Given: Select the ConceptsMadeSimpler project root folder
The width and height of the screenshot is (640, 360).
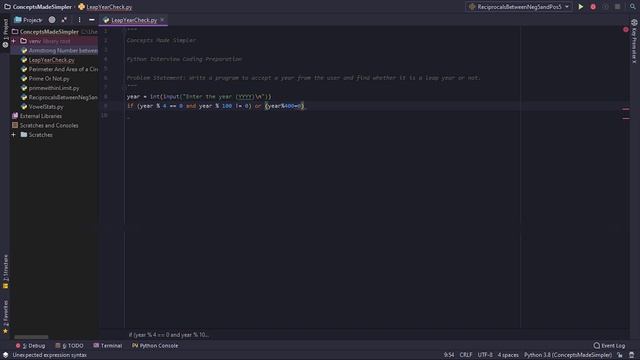Looking at the screenshot, I should (49, 31).
